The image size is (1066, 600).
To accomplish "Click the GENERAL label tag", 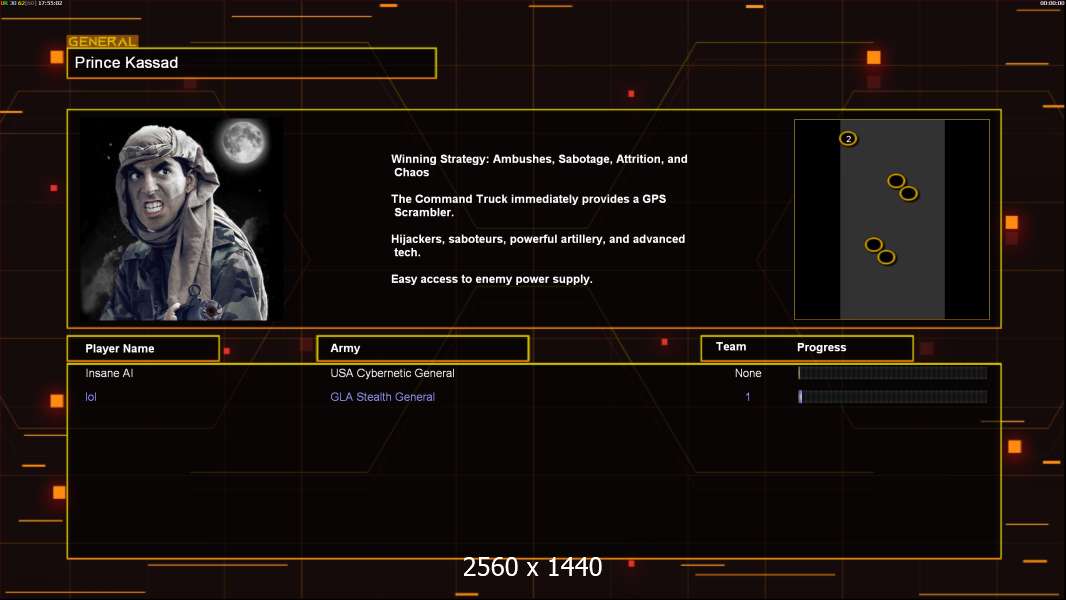I will (103, 41).
